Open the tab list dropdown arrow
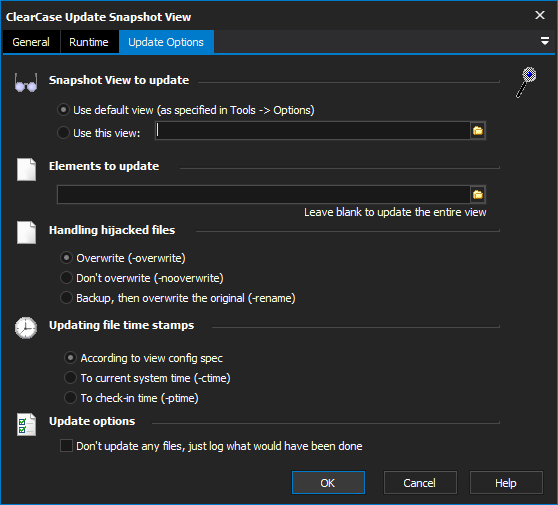Screen dimensions: 558x505 pyautogui.click(x=544, y=41)
